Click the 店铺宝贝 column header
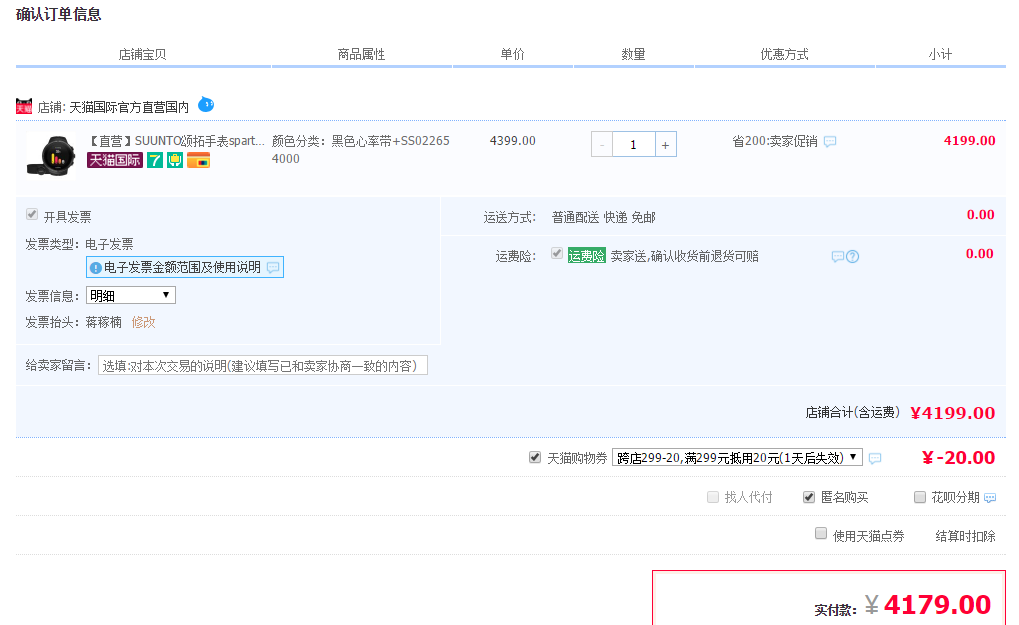This screenshot has height=625, width=1019. [142, 55]
